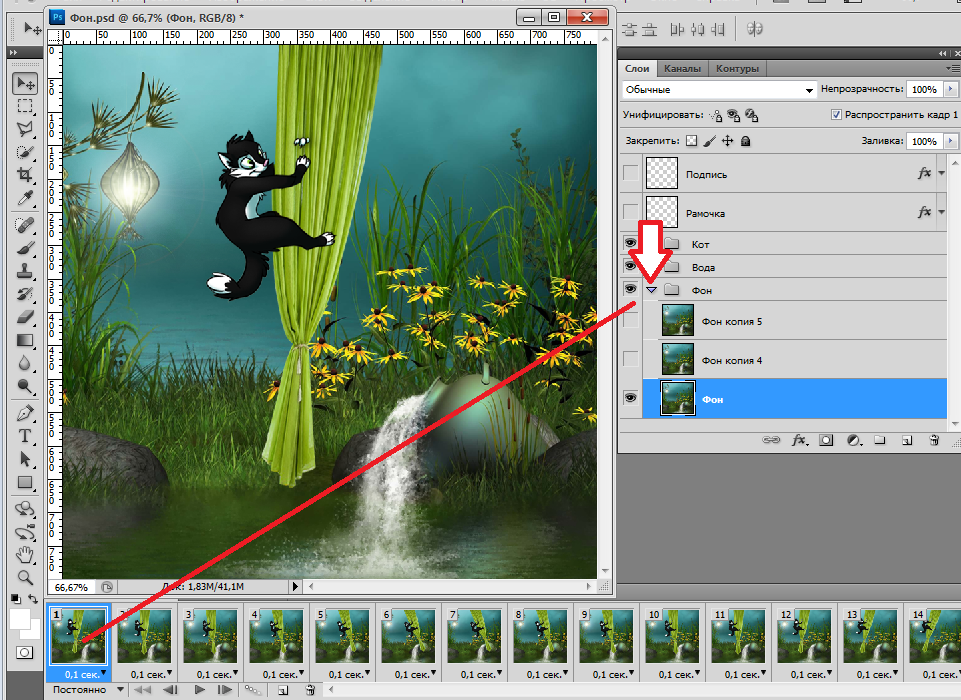This screenshot has height=700, width=961.
Task: Select the Eyedropper tool
Action: click(26, 198)
